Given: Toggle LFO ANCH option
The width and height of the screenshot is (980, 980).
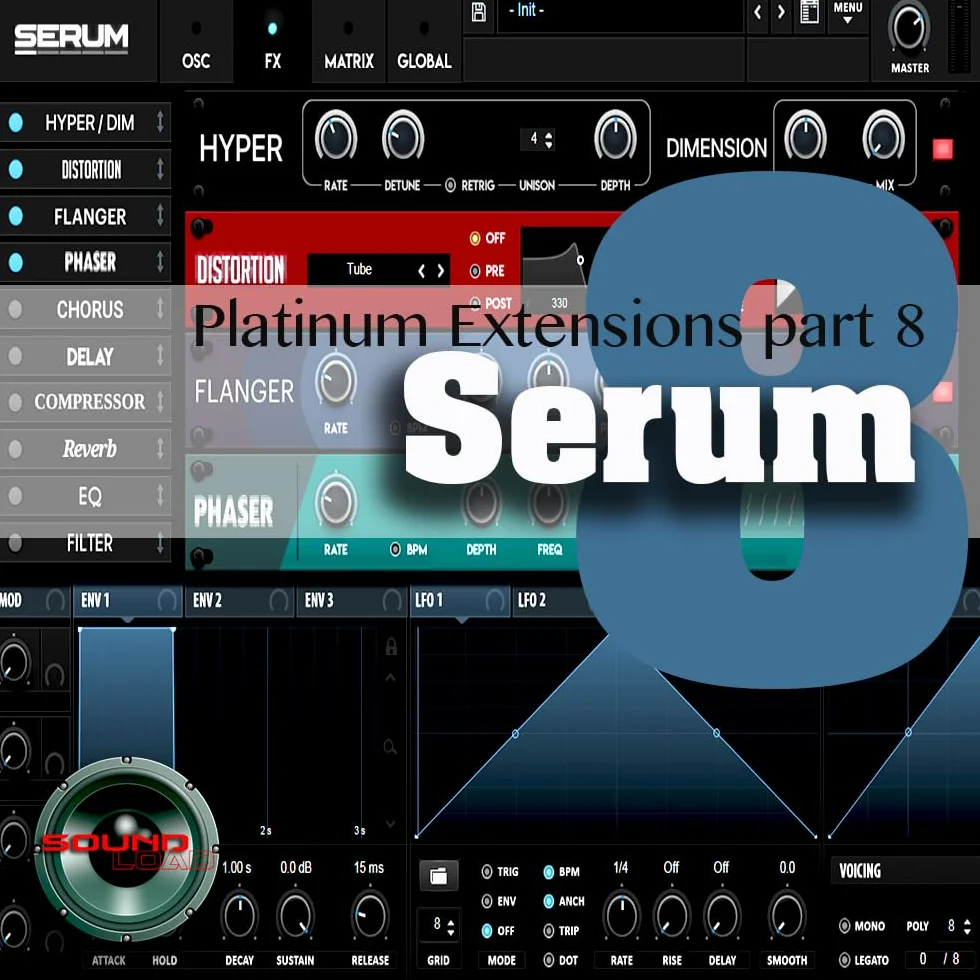Looking at the screenshot, I should point(549,901).
